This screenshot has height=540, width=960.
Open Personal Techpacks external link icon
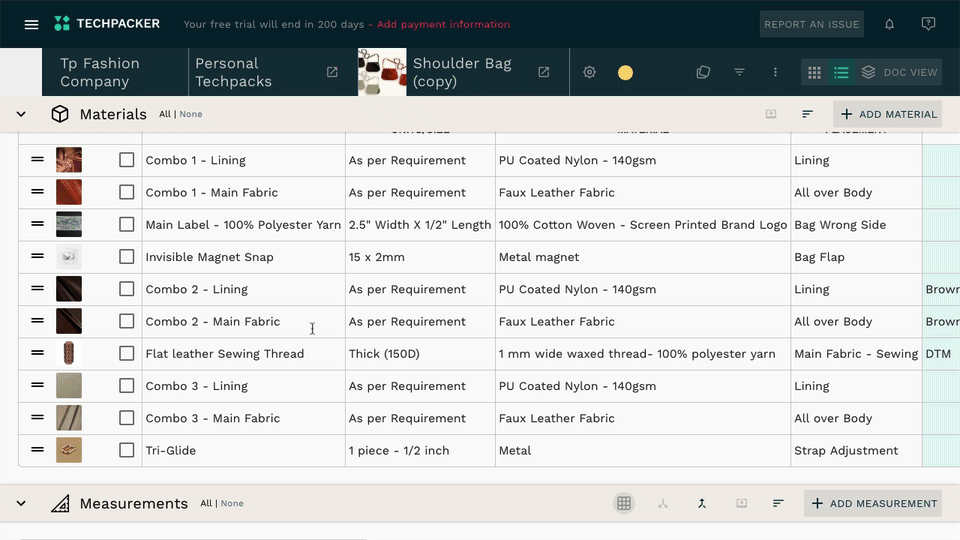(x=332, y=72)
